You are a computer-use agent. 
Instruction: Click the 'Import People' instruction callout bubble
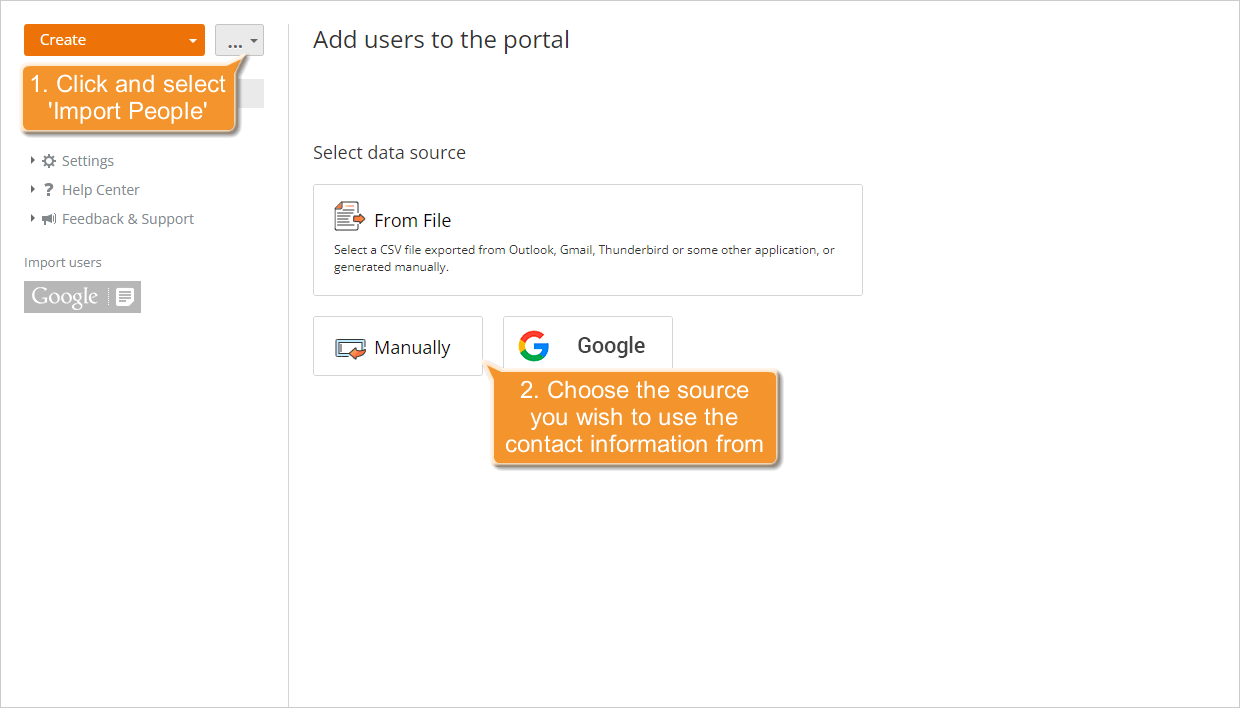pos(128,98)
